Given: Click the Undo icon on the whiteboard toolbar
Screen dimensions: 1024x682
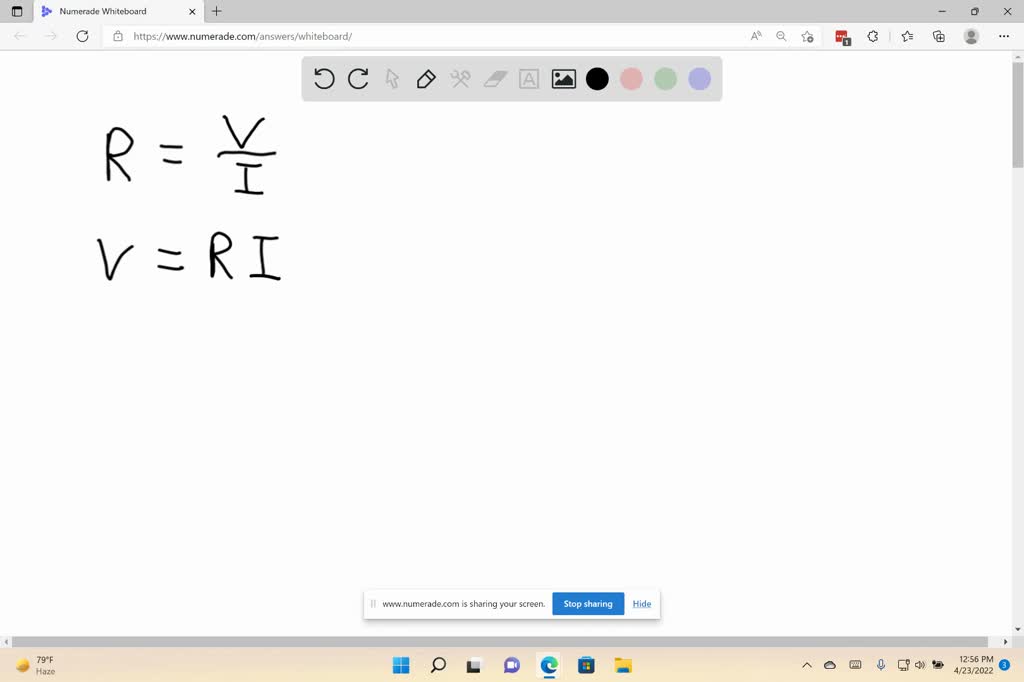Looking at the screenshot, I should click(324, 79).
